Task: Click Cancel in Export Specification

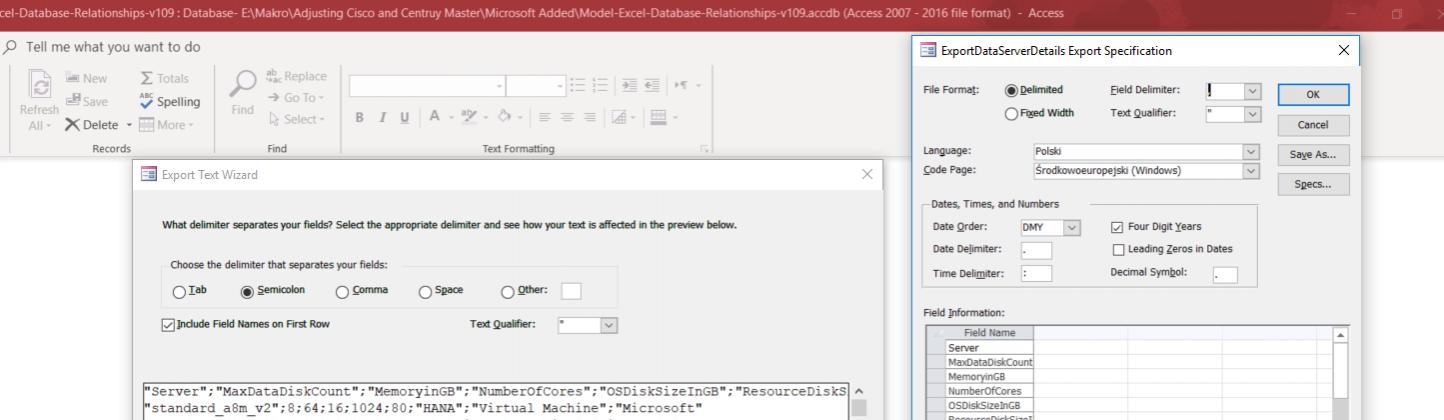Action: 1313,125
